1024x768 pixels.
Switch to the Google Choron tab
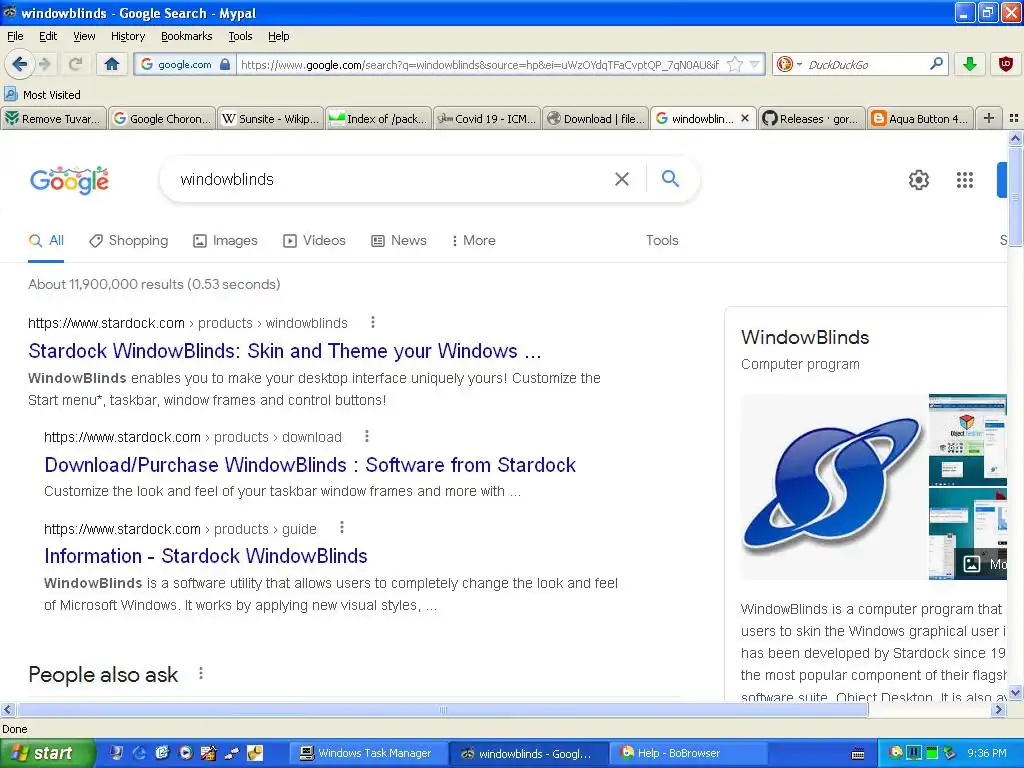[162, 118]
